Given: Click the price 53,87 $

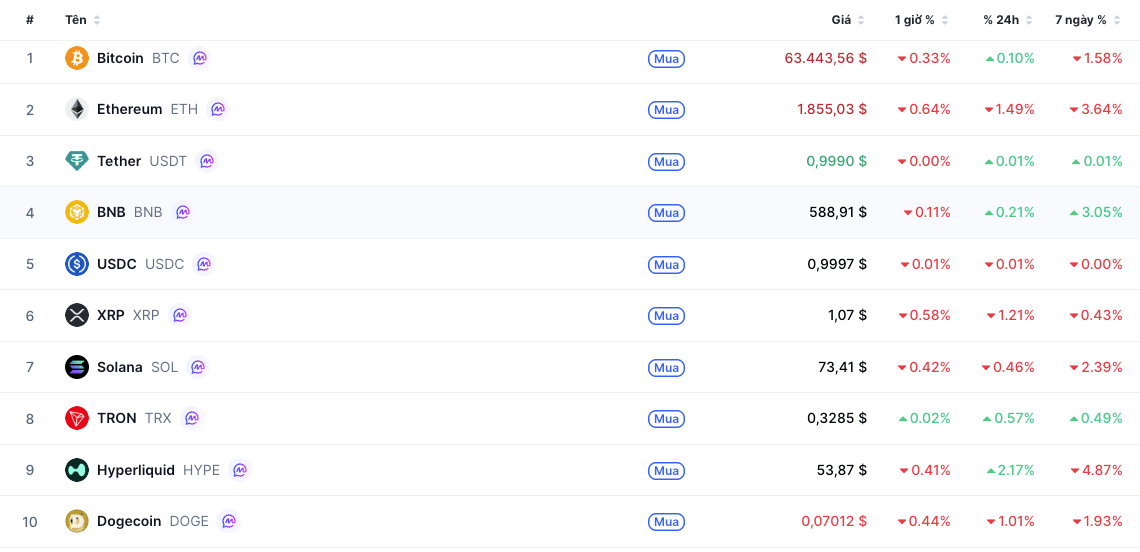Looking at the screenshot, I should [x=842, y=470].
